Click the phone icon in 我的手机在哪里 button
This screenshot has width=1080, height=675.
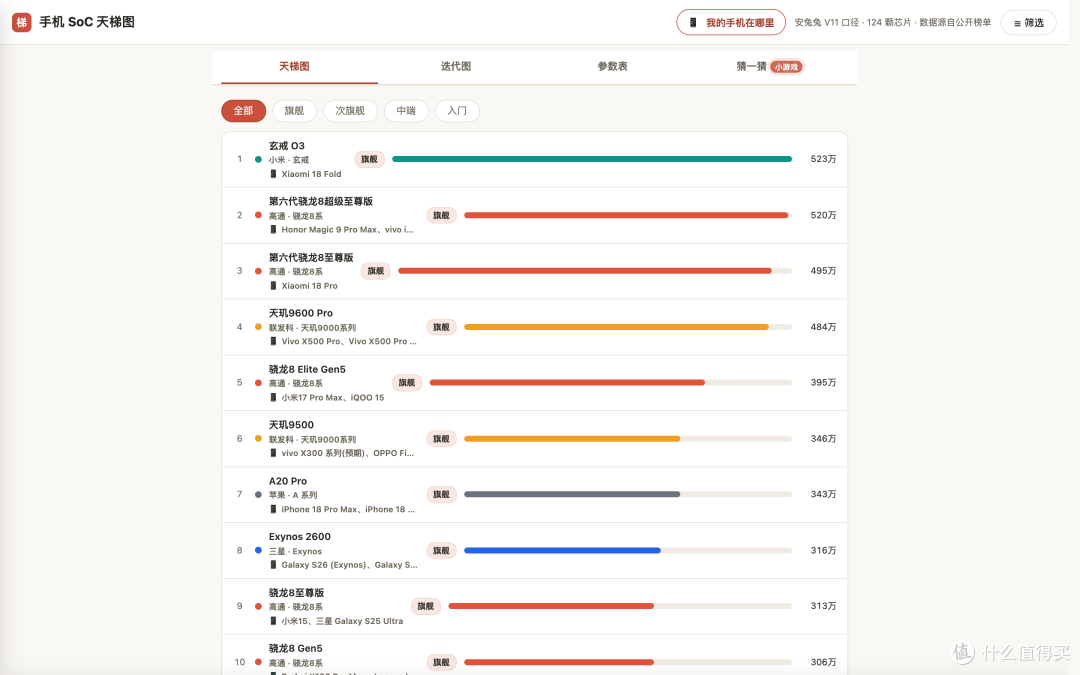click(693, 23)
